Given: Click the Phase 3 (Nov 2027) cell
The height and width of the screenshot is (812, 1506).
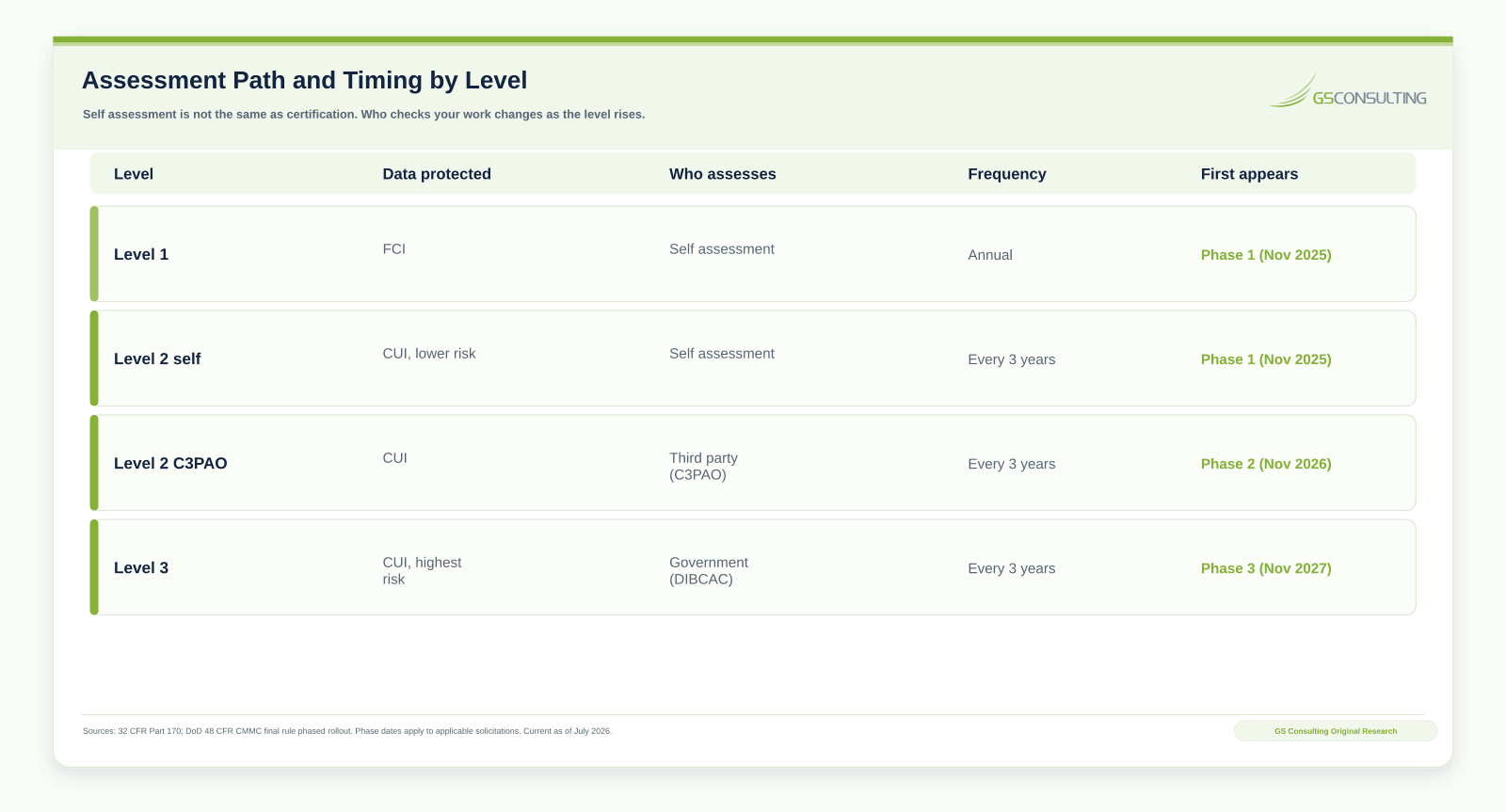Looking at the screenshot, I should click(x=1266, y=568).
